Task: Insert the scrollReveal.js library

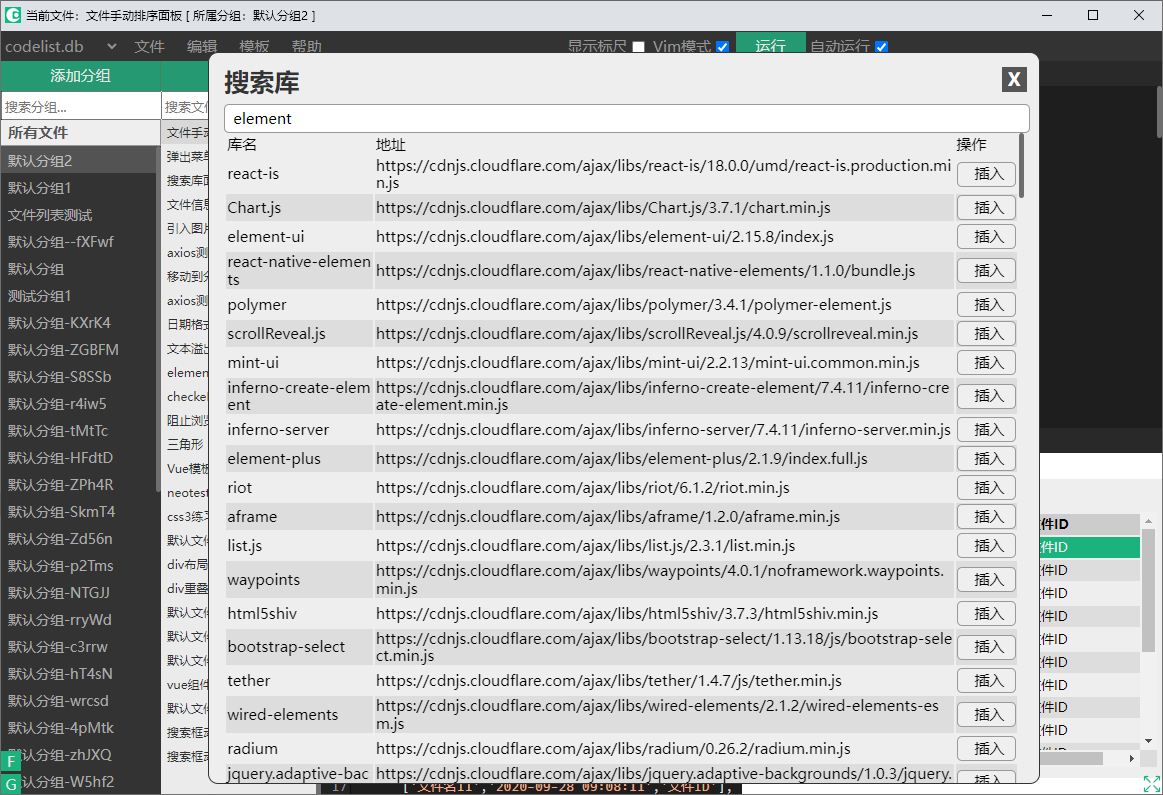Action: (x=986, y=334)
